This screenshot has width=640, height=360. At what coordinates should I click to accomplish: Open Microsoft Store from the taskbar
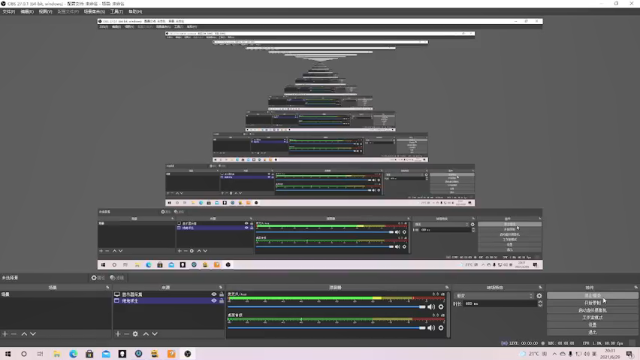tap(89, 354)
